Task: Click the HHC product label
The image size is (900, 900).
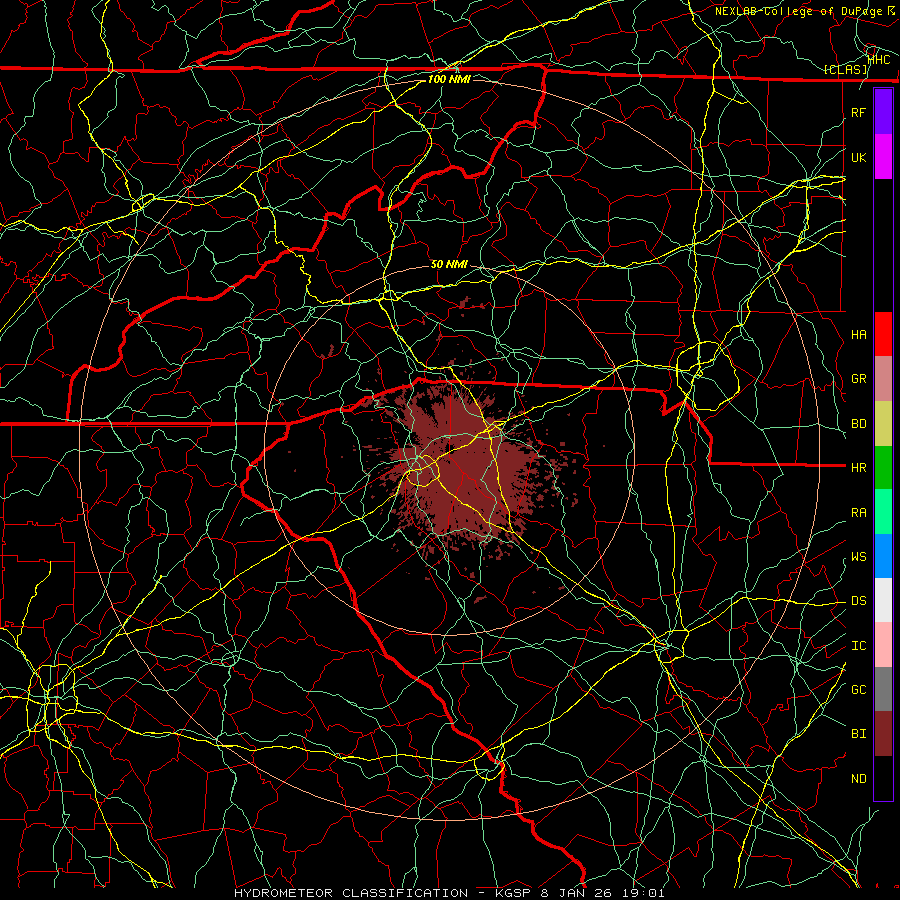Action: point(879,60)
